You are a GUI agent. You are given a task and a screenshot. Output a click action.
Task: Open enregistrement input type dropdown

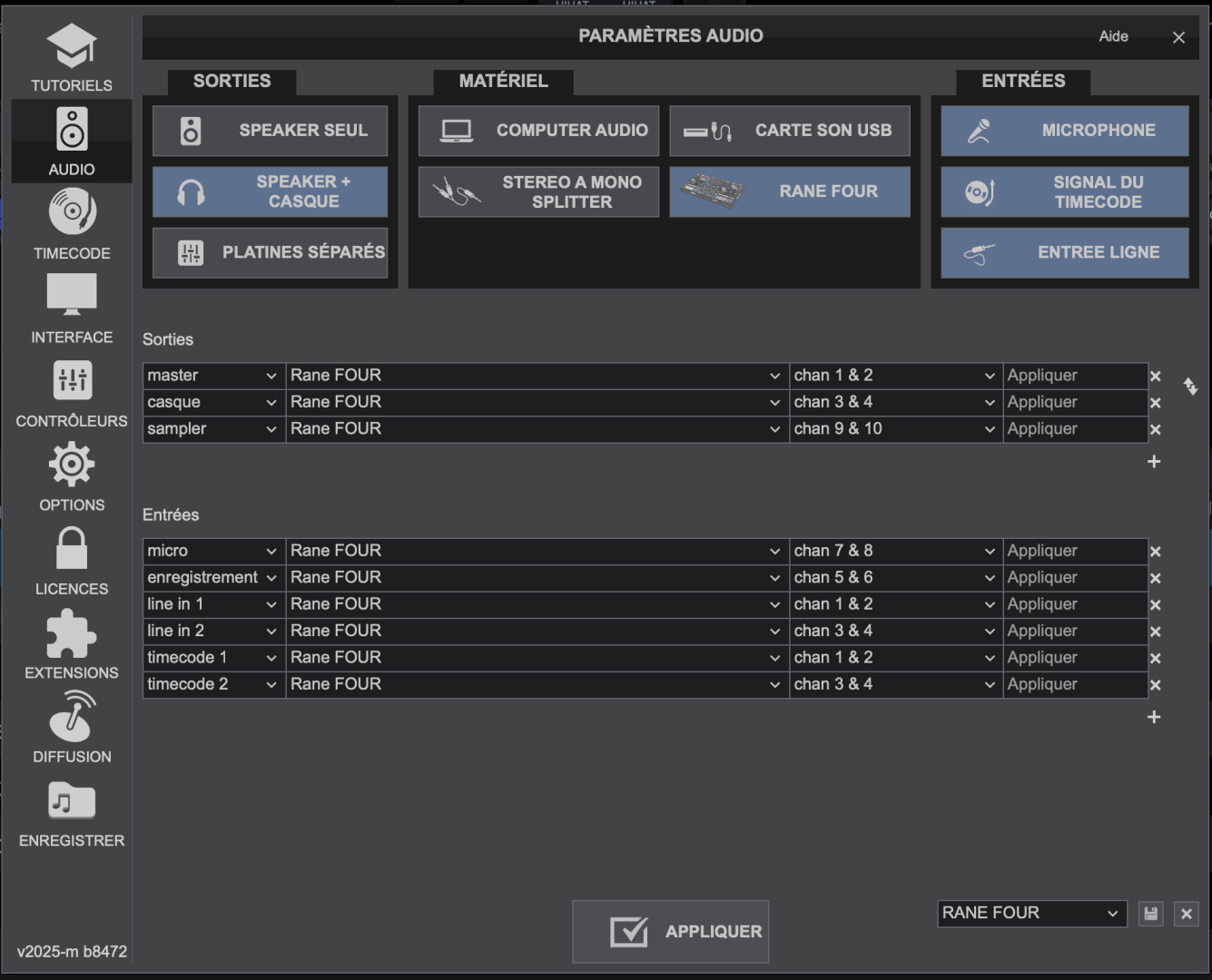(214, 577)
